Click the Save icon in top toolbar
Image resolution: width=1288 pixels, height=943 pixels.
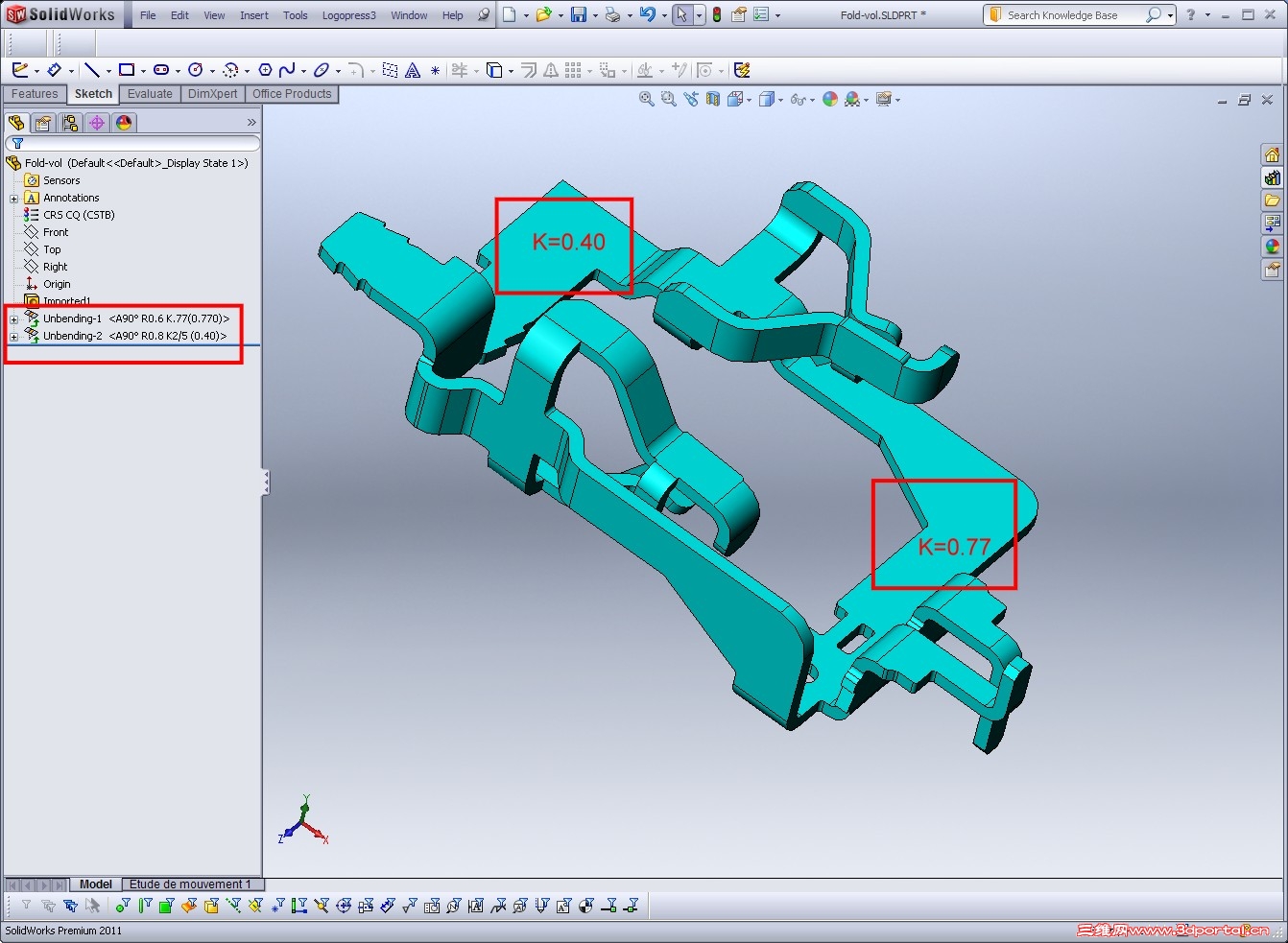tap(579, 14)
